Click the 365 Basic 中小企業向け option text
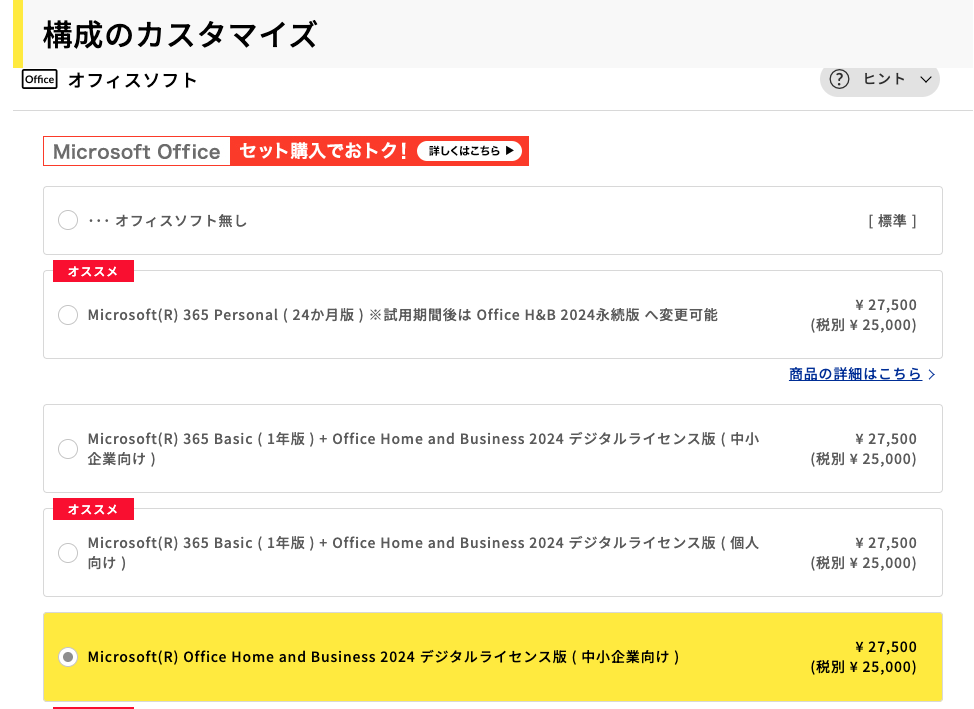Image resolution: width=974 pixels, height=709 pixels. (x=423, y=449)
